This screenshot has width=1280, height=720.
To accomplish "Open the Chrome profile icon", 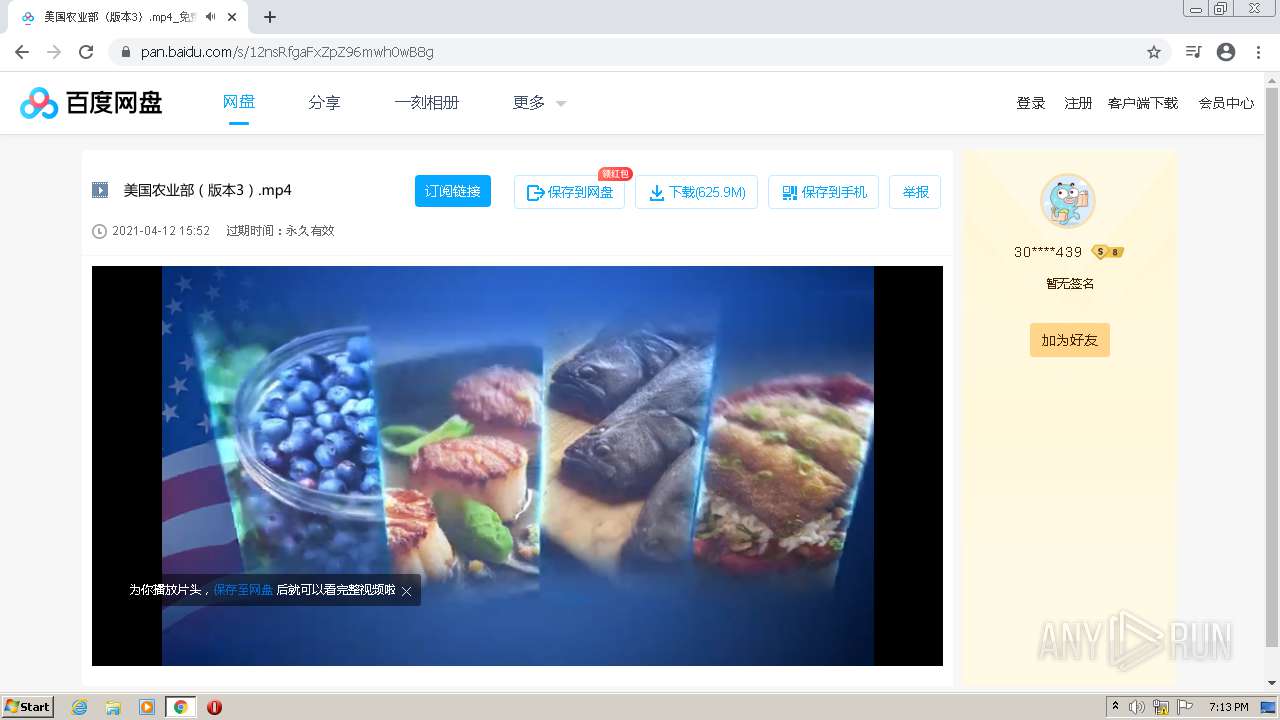I will pyautogui.click(x=1226, y=52).
